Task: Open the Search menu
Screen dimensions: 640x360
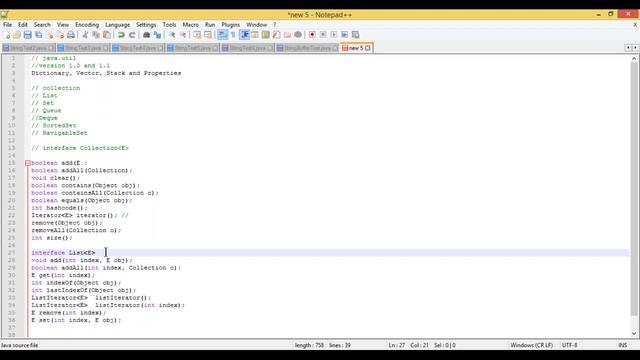Action: click(42, 25)
